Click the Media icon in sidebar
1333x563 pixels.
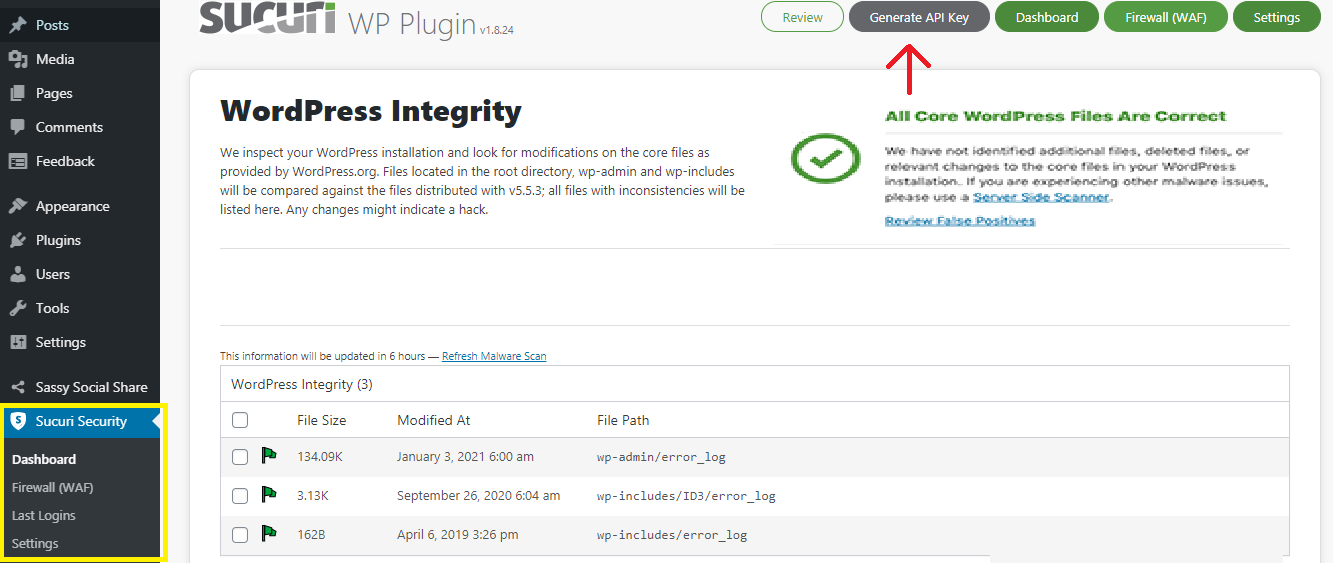pos(18,59)
